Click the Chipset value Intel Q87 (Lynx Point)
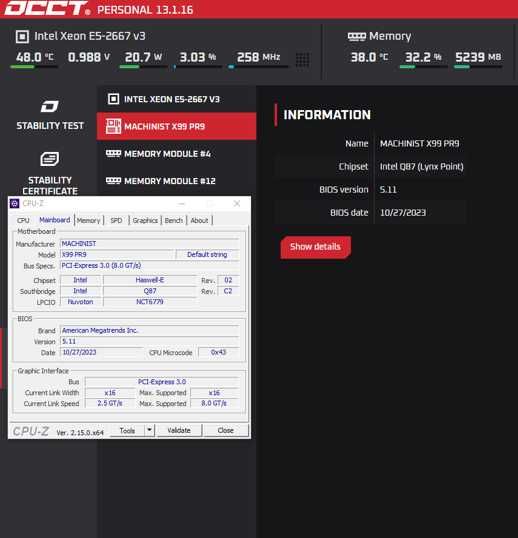The height and width of the screenshot is (538, 518). [422, 167]
